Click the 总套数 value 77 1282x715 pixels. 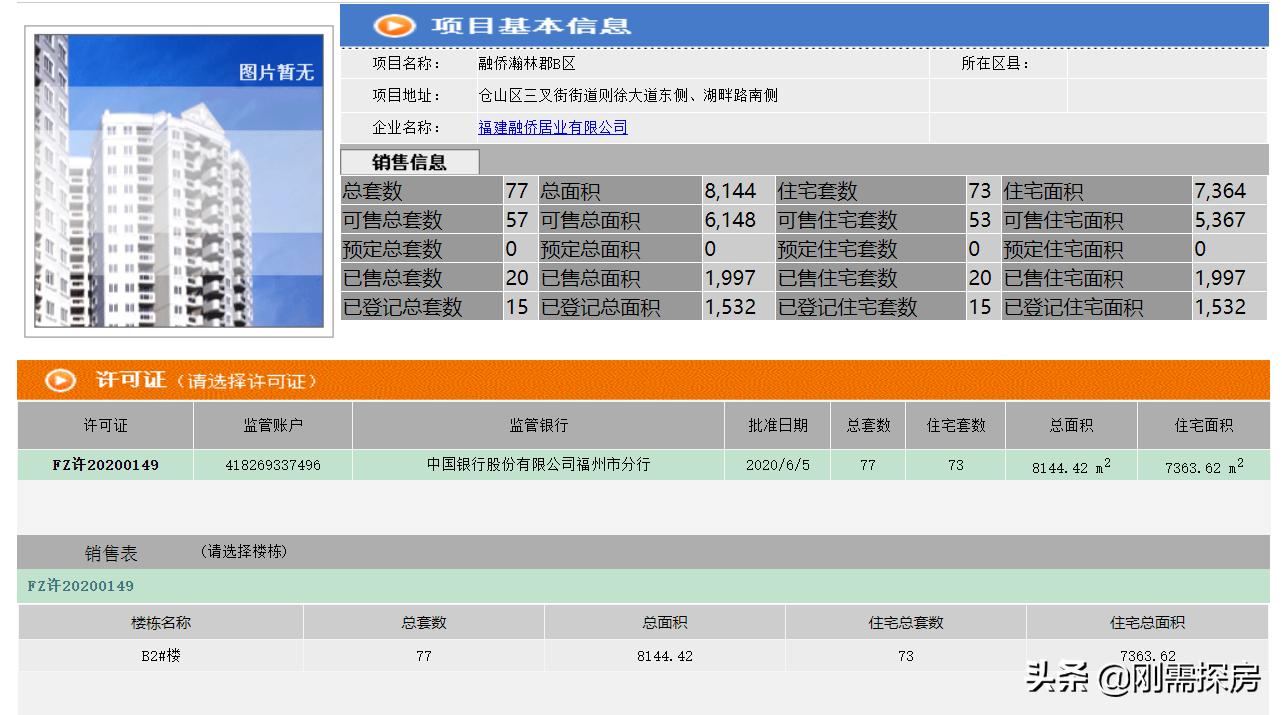517,190
